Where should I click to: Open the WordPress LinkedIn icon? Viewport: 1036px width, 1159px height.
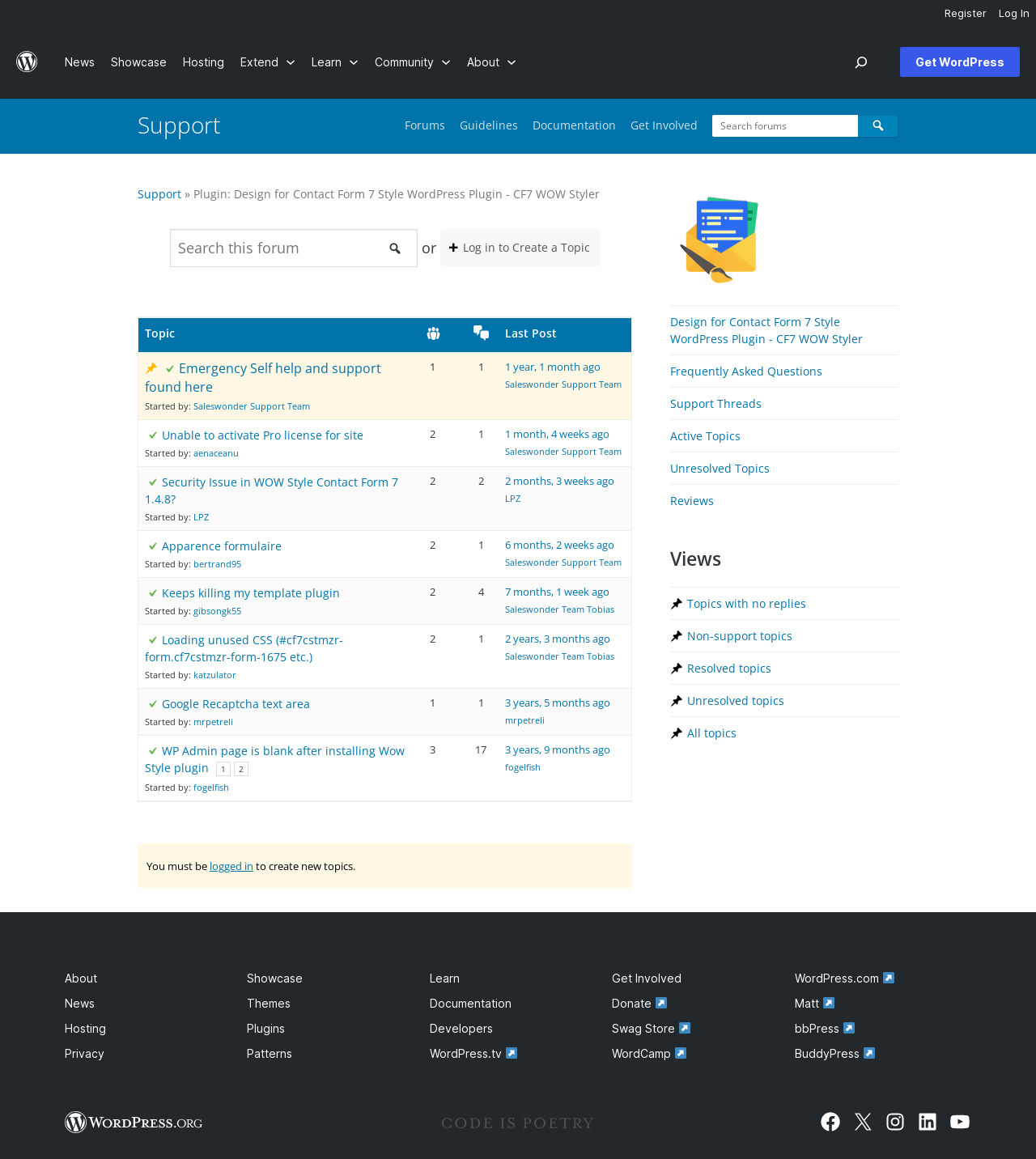click(x=928, y=1122)
